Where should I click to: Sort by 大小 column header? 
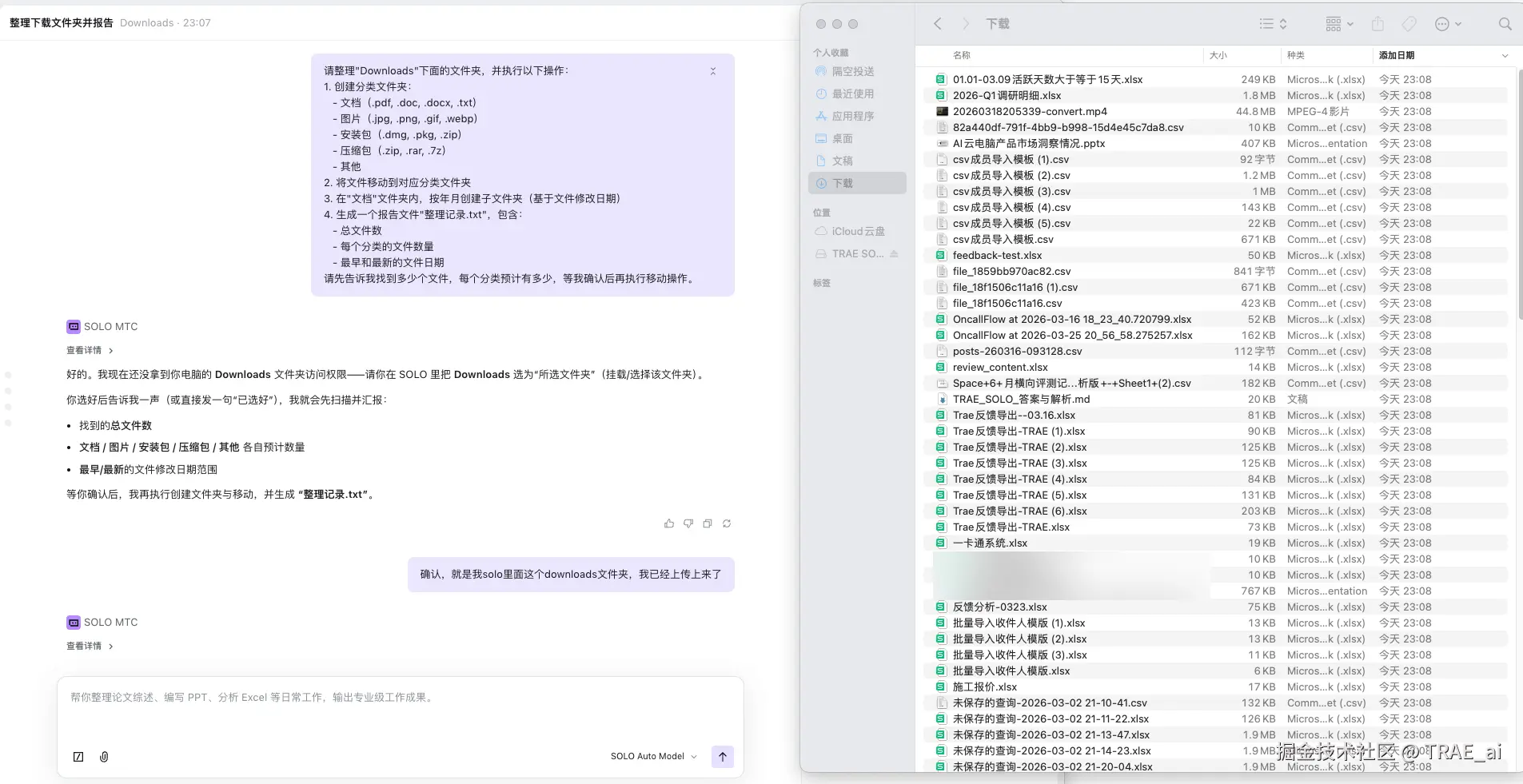(x=1218, y=55)
